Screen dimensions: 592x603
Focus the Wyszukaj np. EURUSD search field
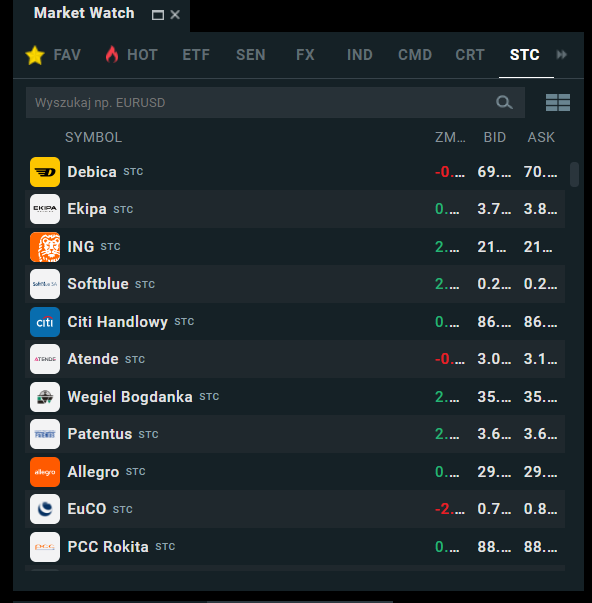pyautogui.click(x=275, y=102)
